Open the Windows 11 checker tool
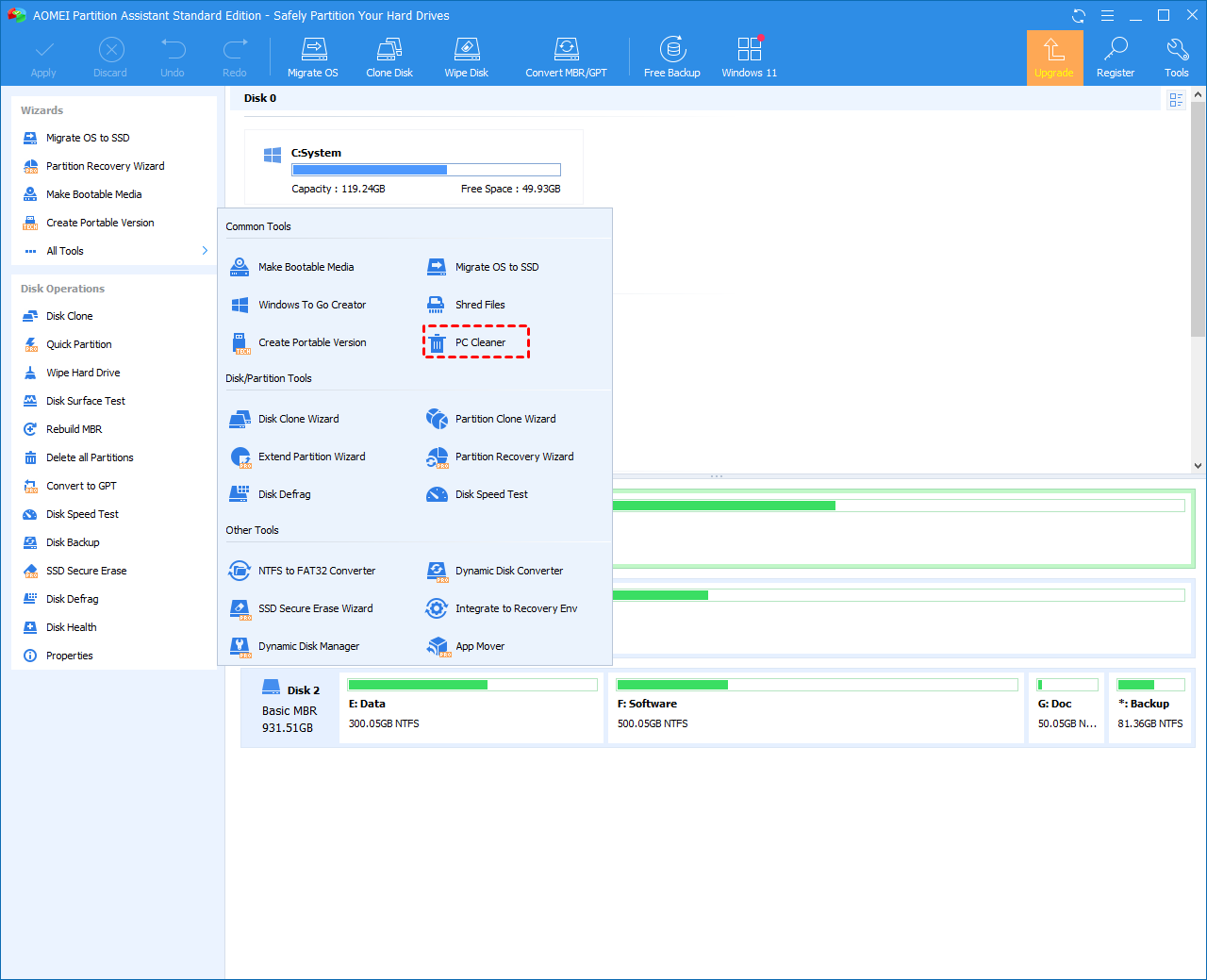Image resolution: width=1207 pixels, height=980 pixels. point(750,58)
